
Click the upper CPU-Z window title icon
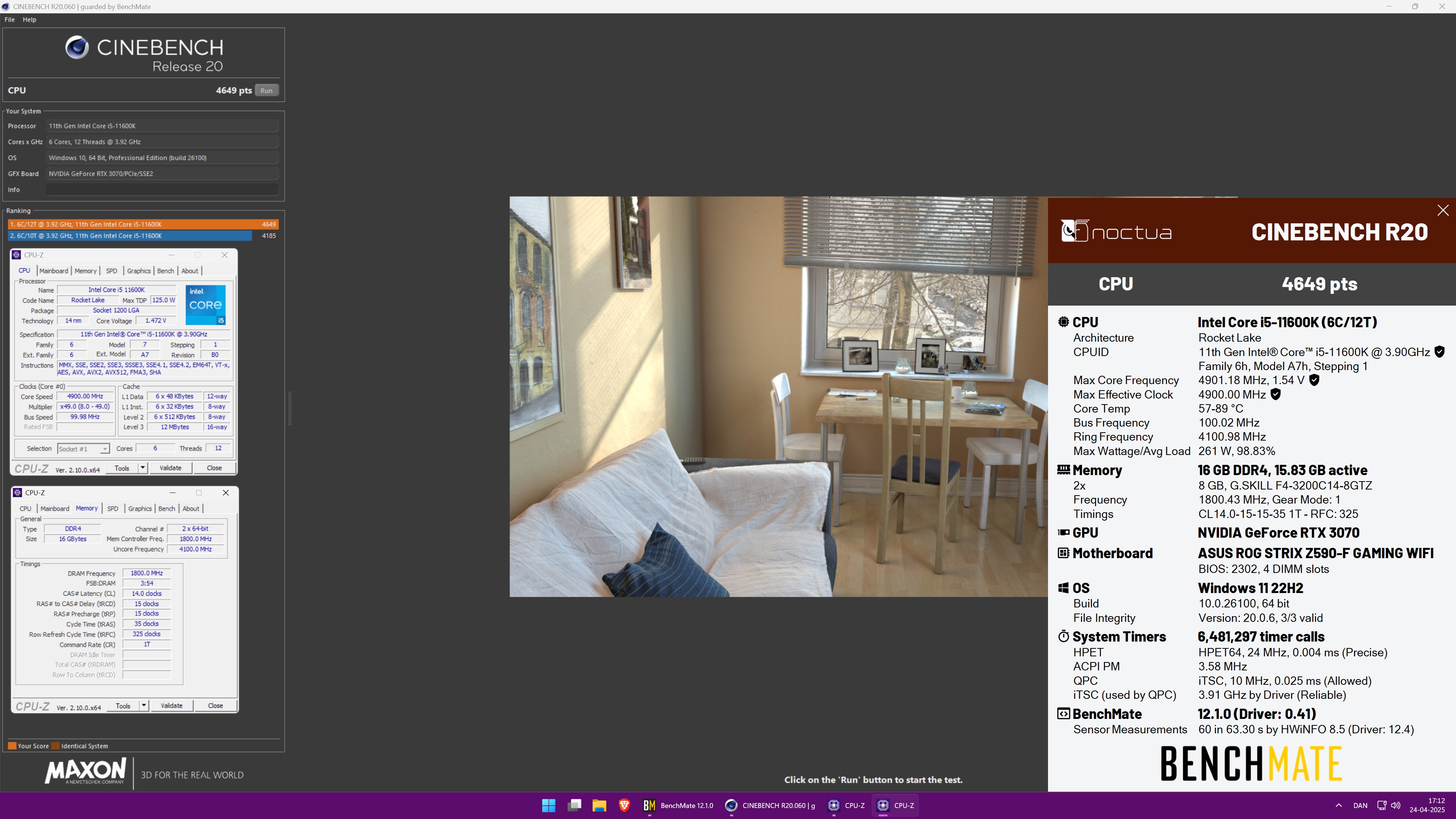[16, 255]
